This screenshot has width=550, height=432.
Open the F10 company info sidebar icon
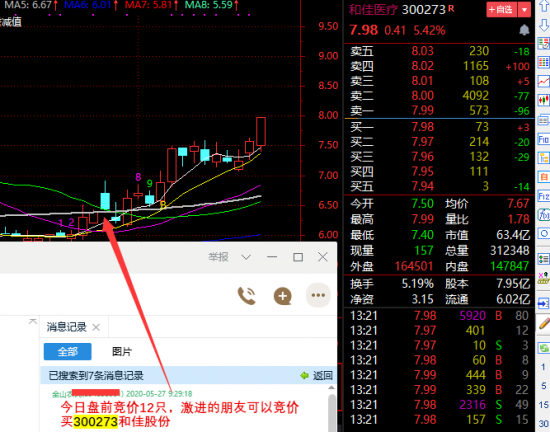tap(543, 139)
